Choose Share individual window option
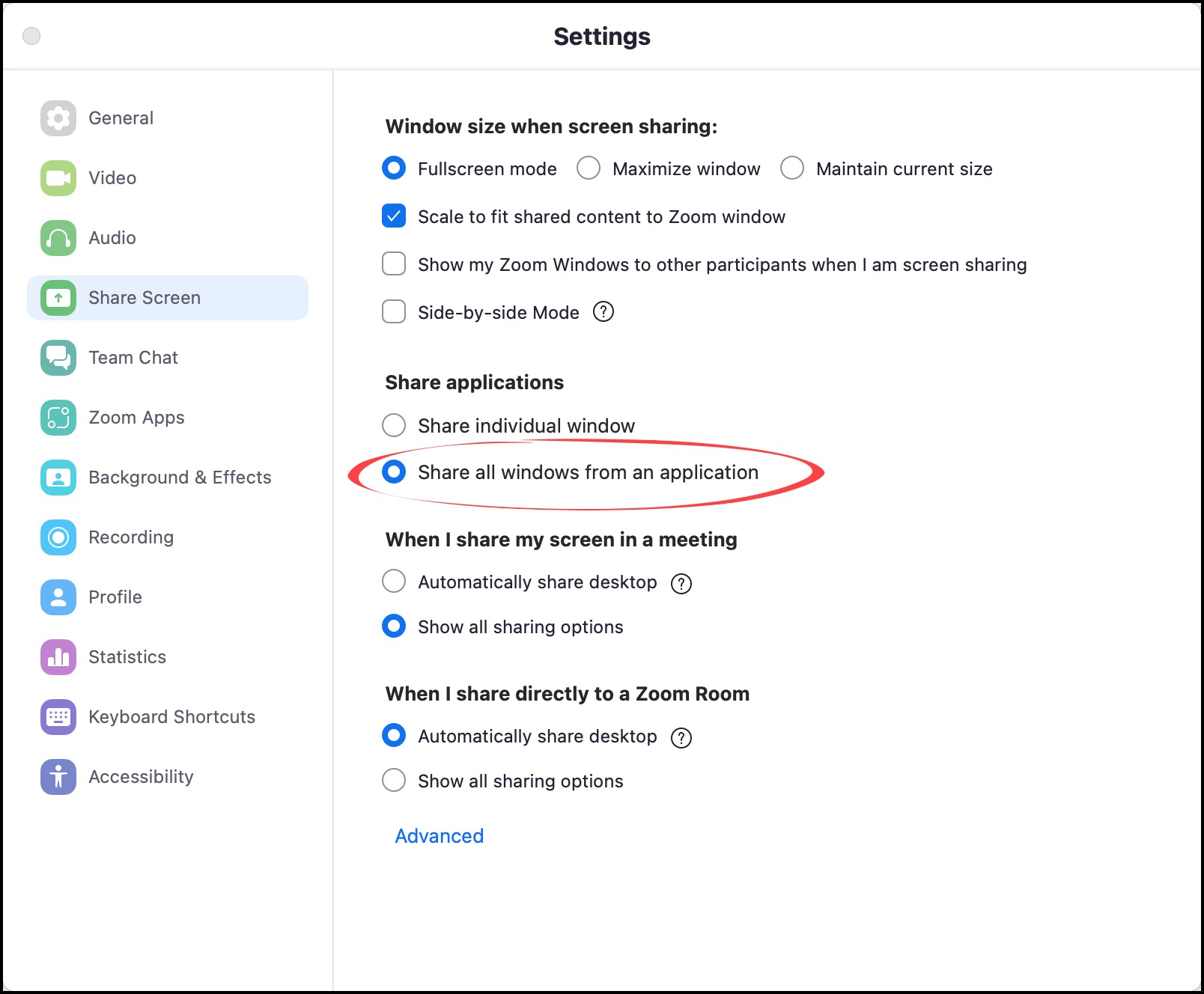 (x=394, y=425)
